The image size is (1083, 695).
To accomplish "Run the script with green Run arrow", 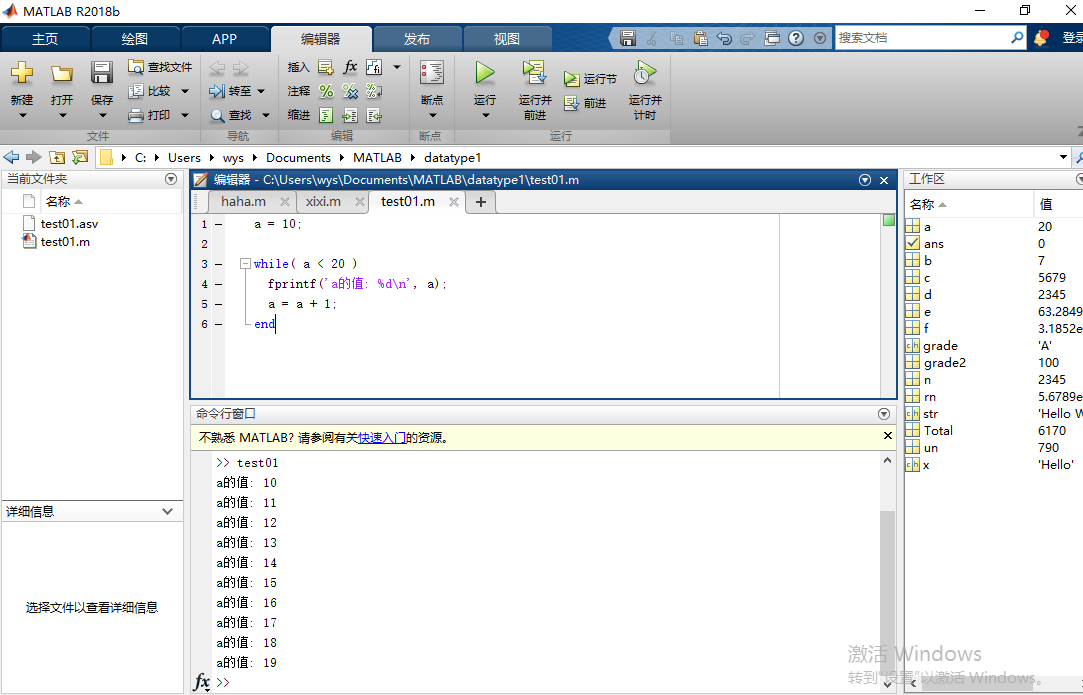I will point(485,73).
